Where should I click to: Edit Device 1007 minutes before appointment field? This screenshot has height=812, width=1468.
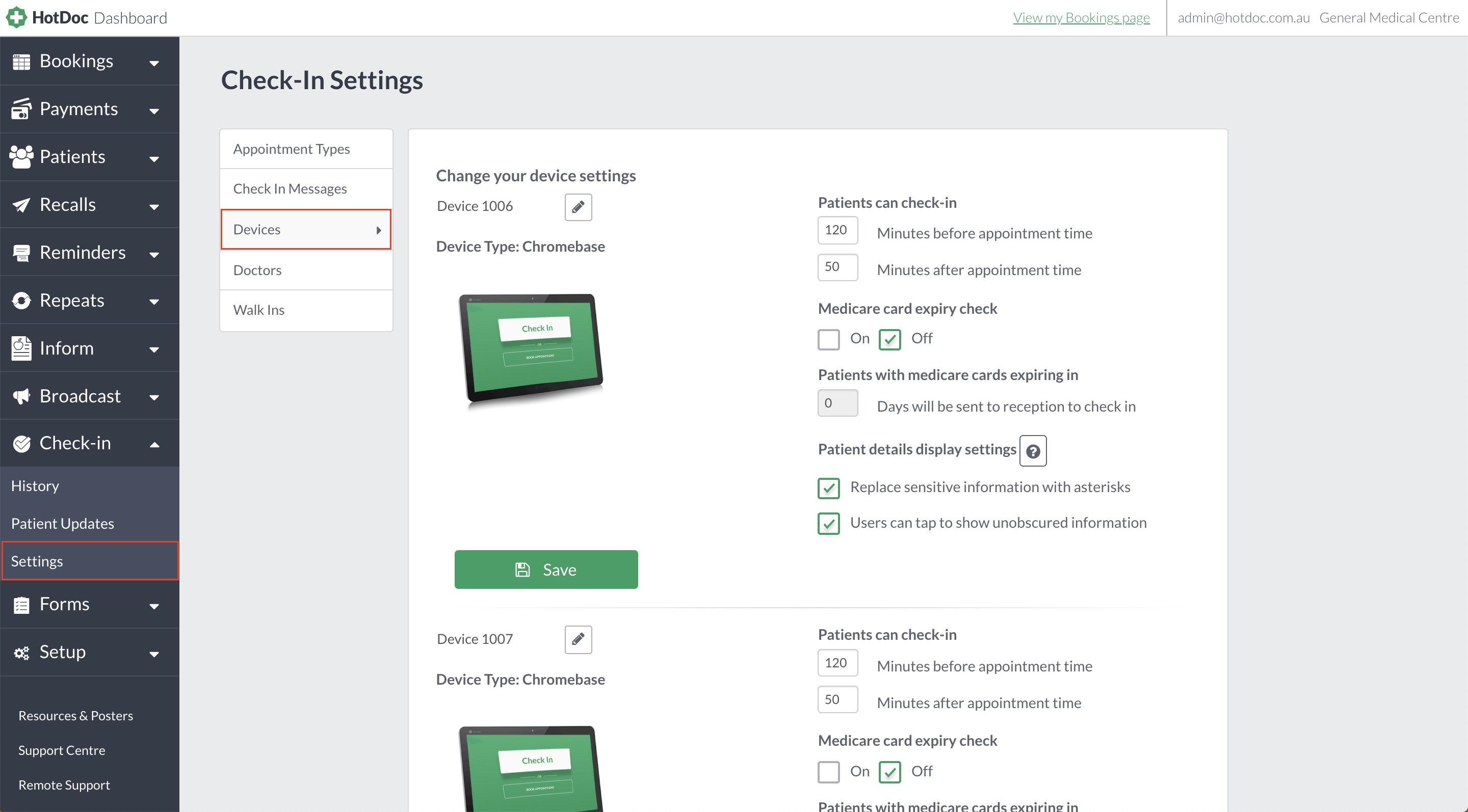coord(837,663)
